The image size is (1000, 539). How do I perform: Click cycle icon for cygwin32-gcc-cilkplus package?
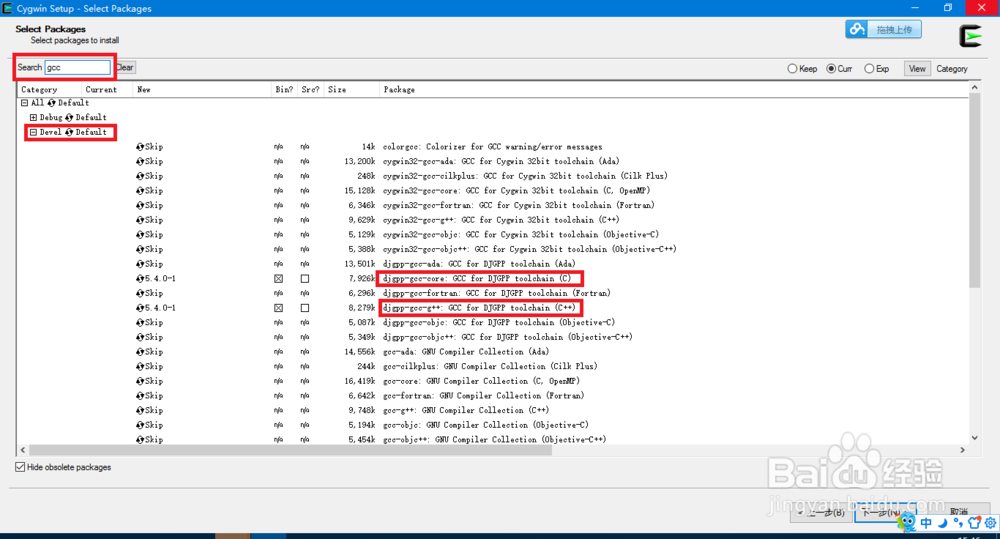[x=140, y=176]
